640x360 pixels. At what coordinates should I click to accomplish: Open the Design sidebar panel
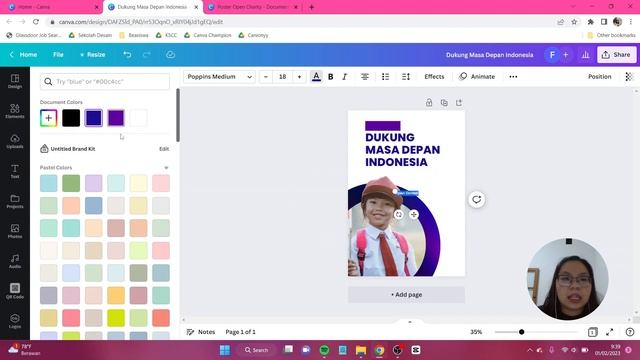[x=15, y=81]
